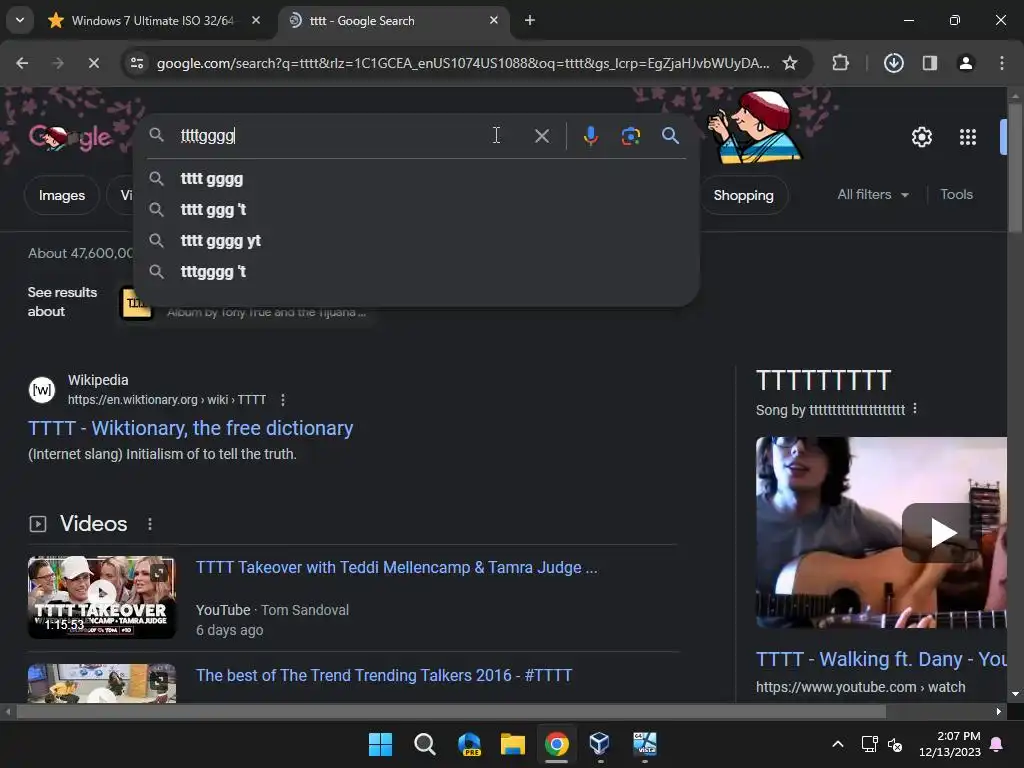Click the blue search magnifier button
The width and height of the screenshot is (1024, 768).
(x=670, y=136)
